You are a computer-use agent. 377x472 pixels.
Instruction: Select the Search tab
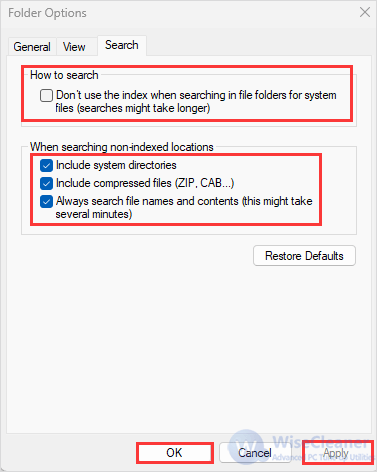[122, 45]
